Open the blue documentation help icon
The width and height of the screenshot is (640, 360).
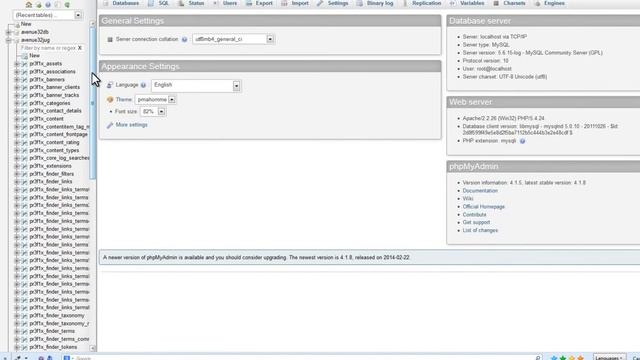click(48, 5)
